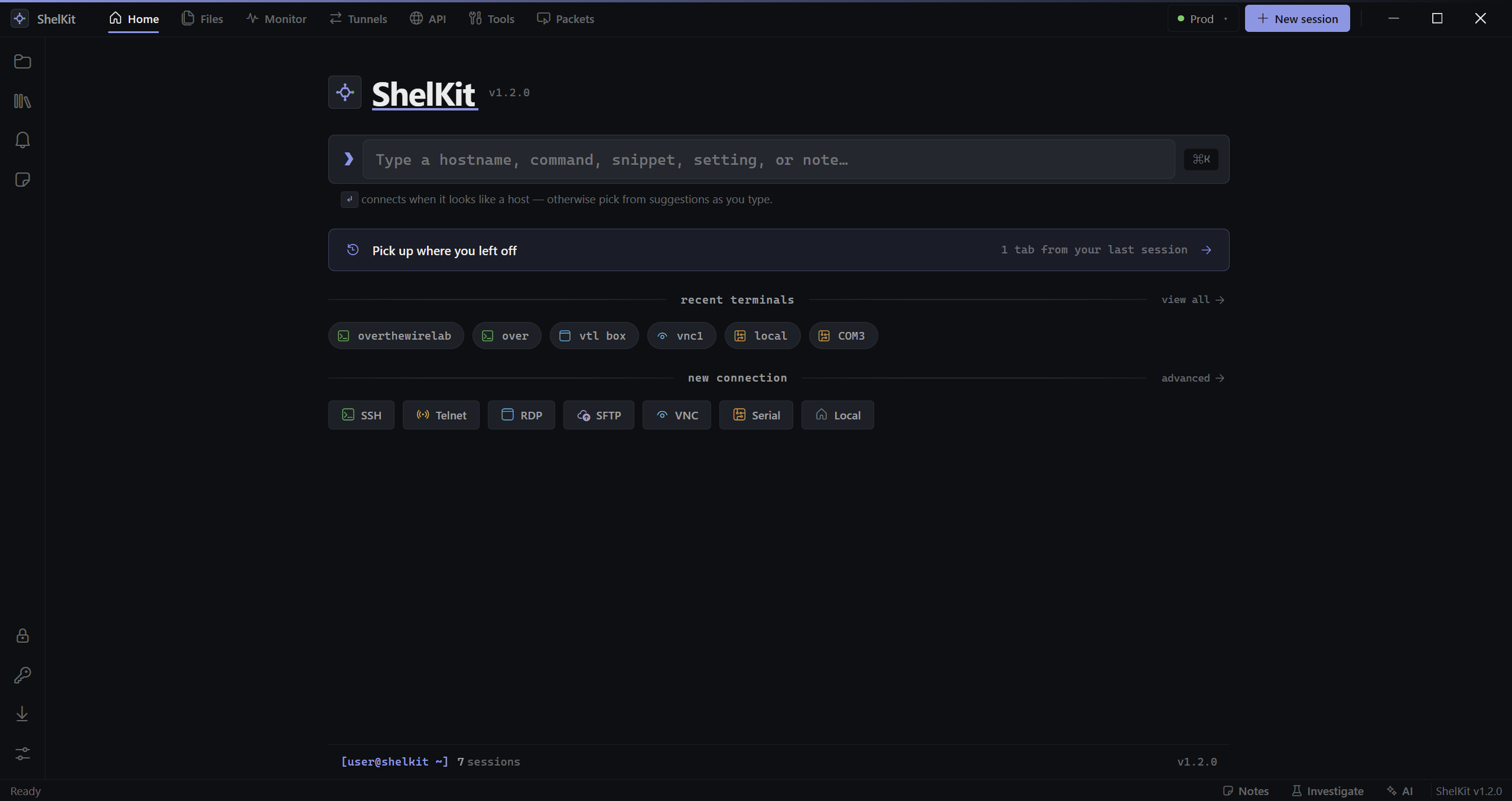Open Pick up where you left off

coord(778,250)
